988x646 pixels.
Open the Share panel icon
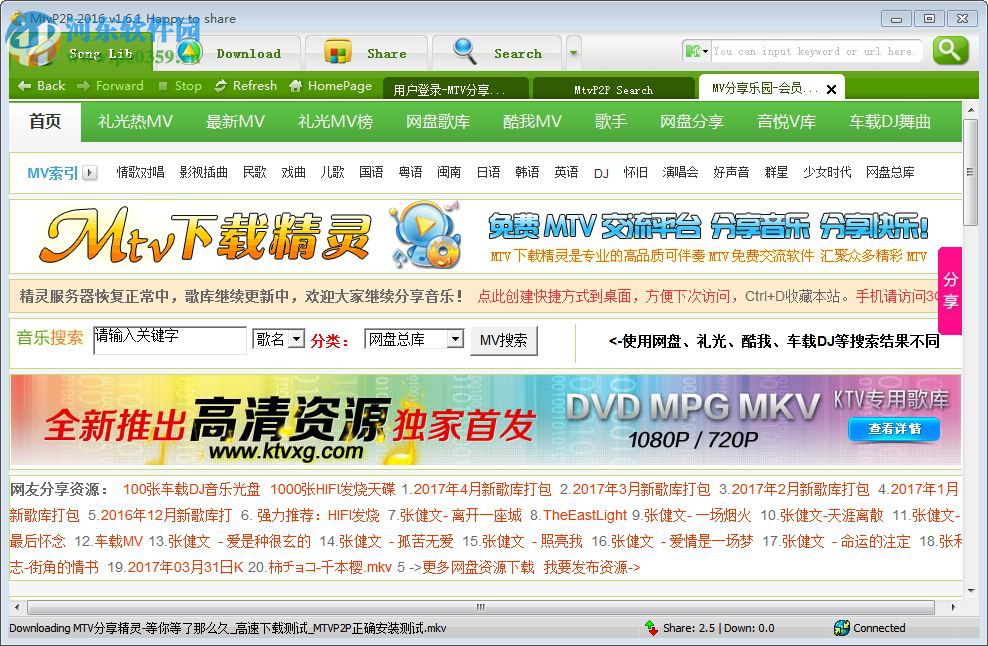(340, 52)
